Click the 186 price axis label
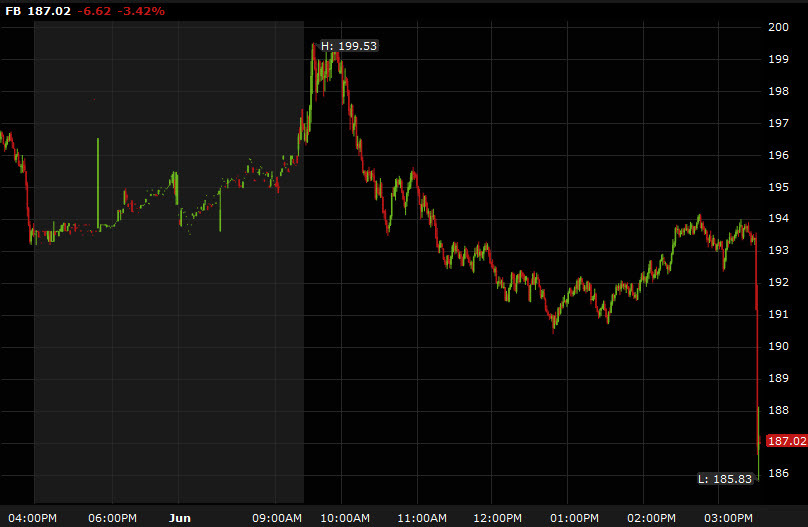This screenshot has height=527, width=808. coord(778,473)
